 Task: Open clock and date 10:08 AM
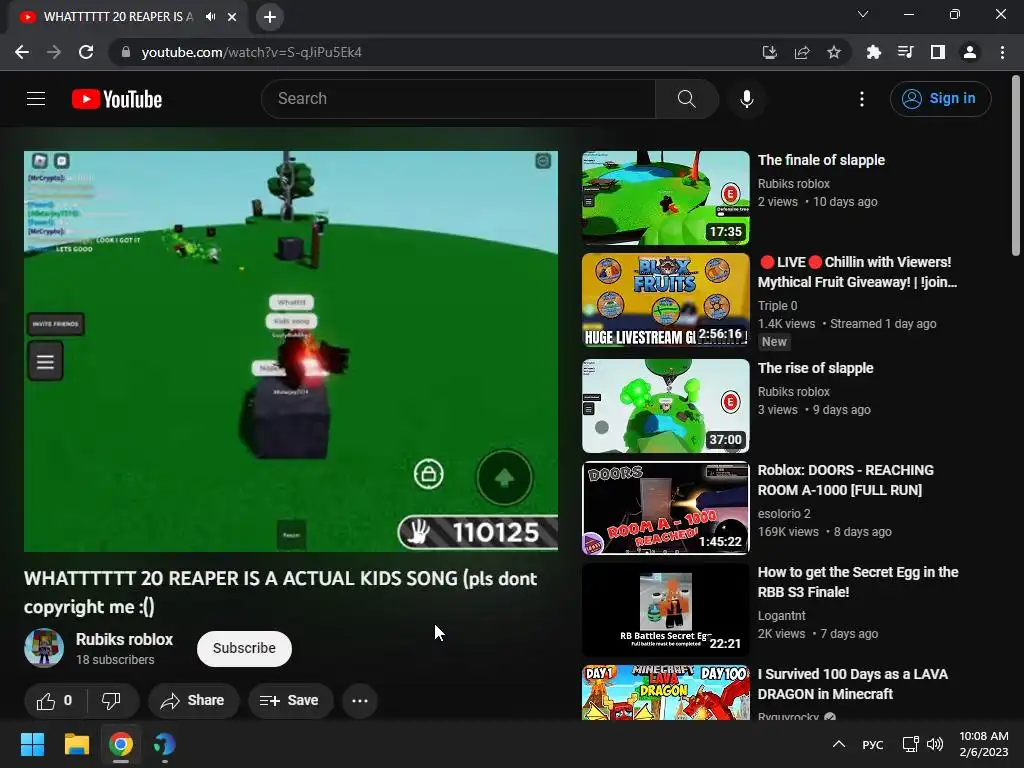[x=984, y=744]
